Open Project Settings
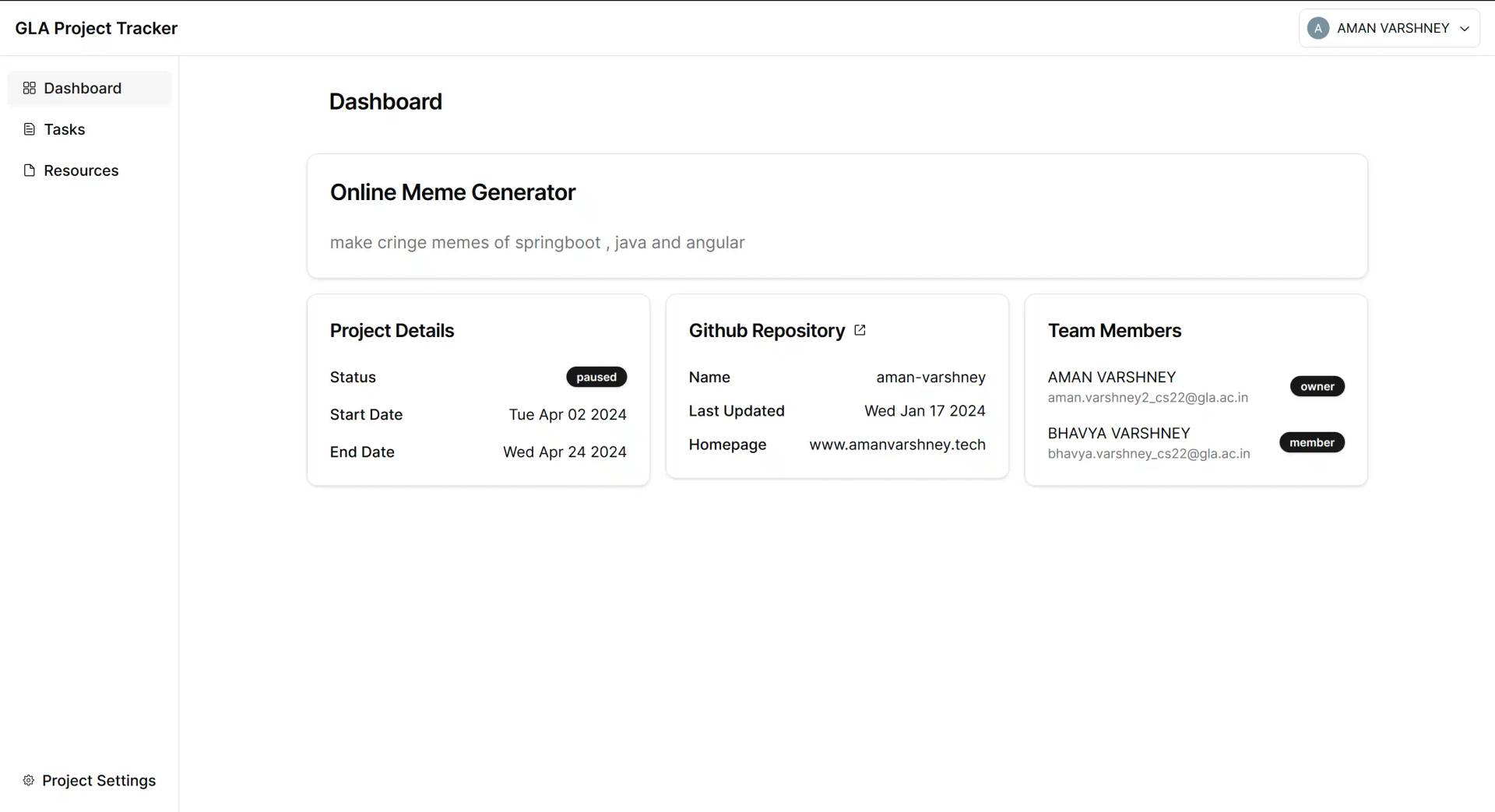 [x=99, y=780]
